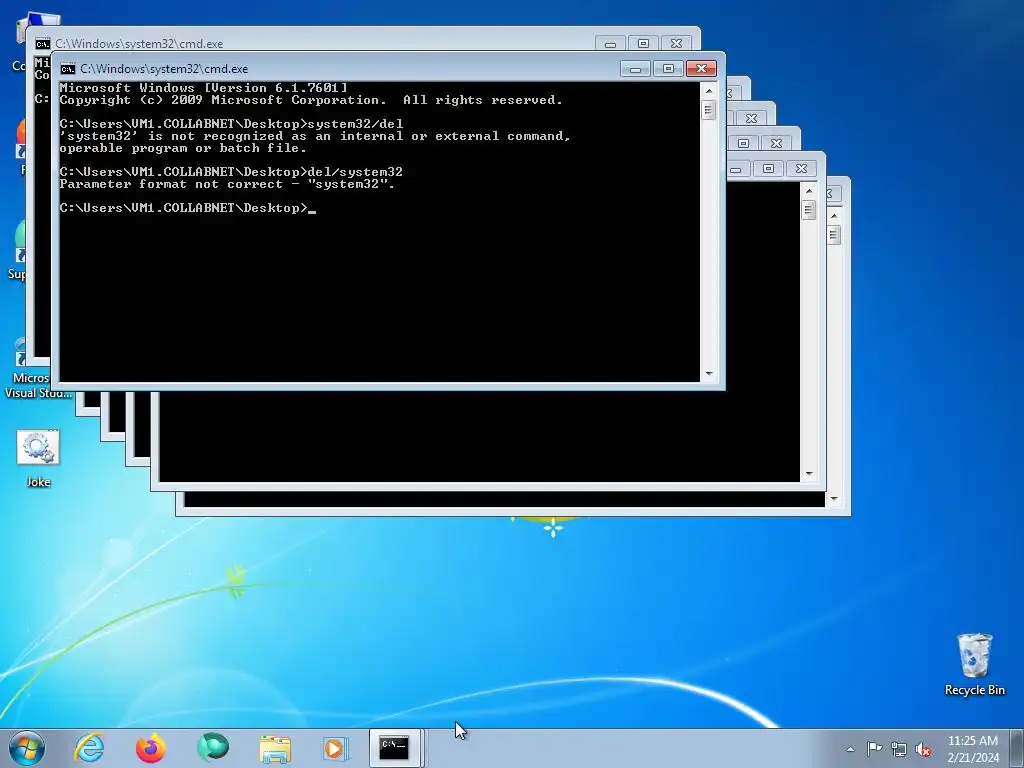Launch Firefox from the taskbar
Image resolution: width=1024 pixels, height=768 pixels.
coord(151,748)
